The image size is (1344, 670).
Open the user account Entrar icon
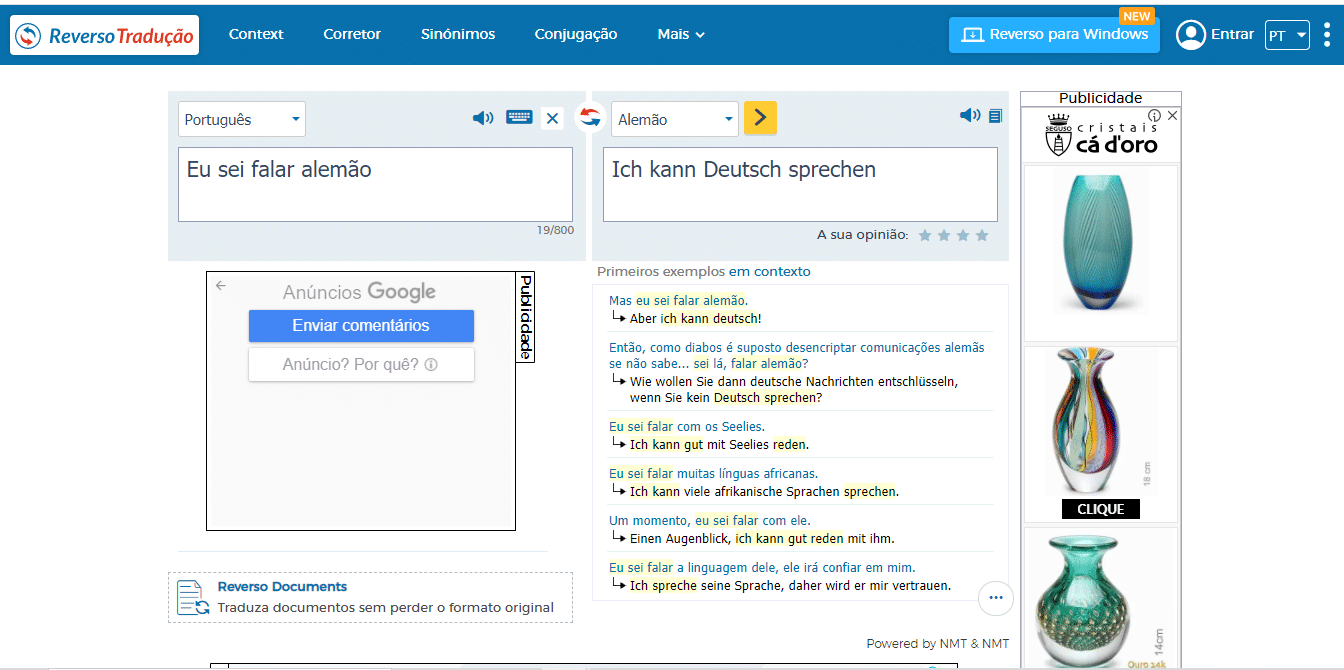[x=1191, y=35]
